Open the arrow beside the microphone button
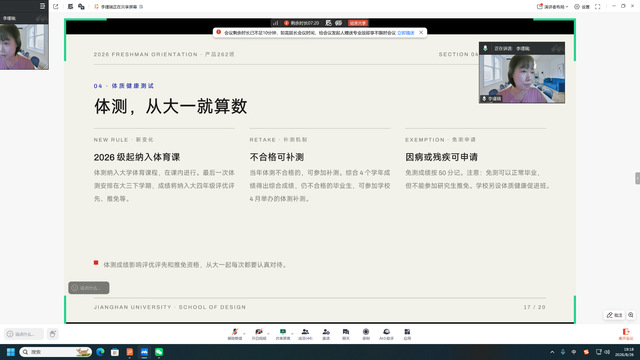This screenshot has width=640, height=360. [x=244, y=333]
